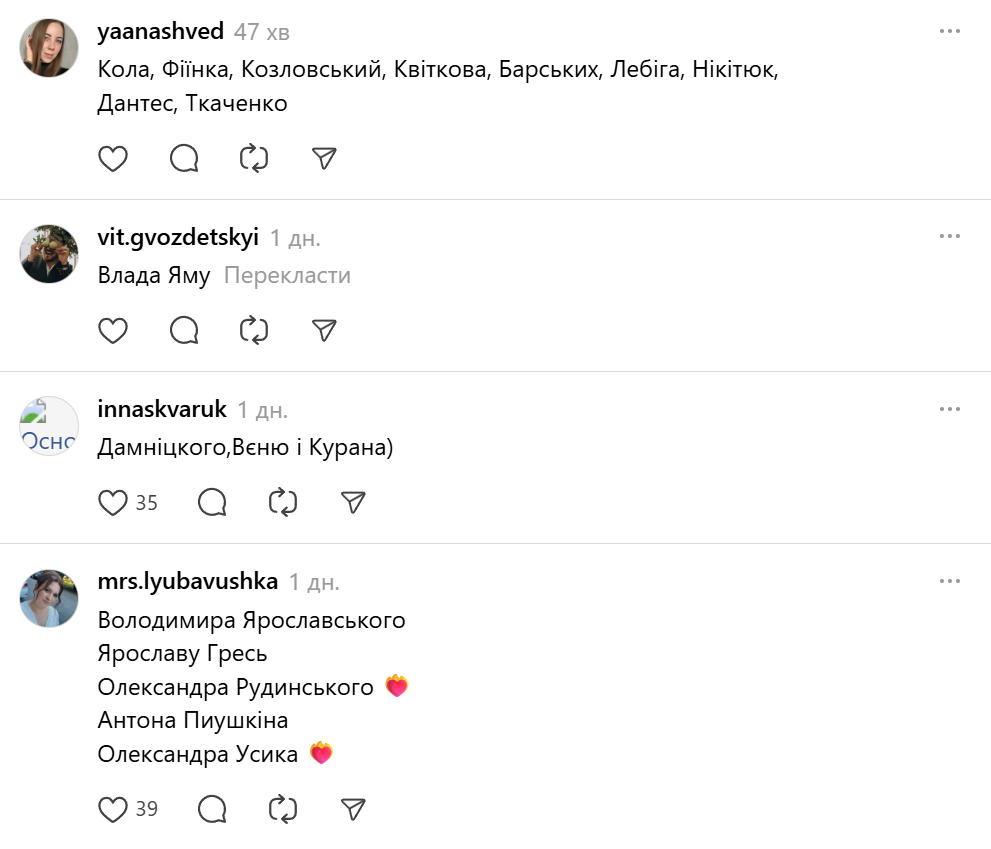The image size is (991, 849).
Task: Like innaskvaruk's comment with 35 likes
Action: point(113,502)
